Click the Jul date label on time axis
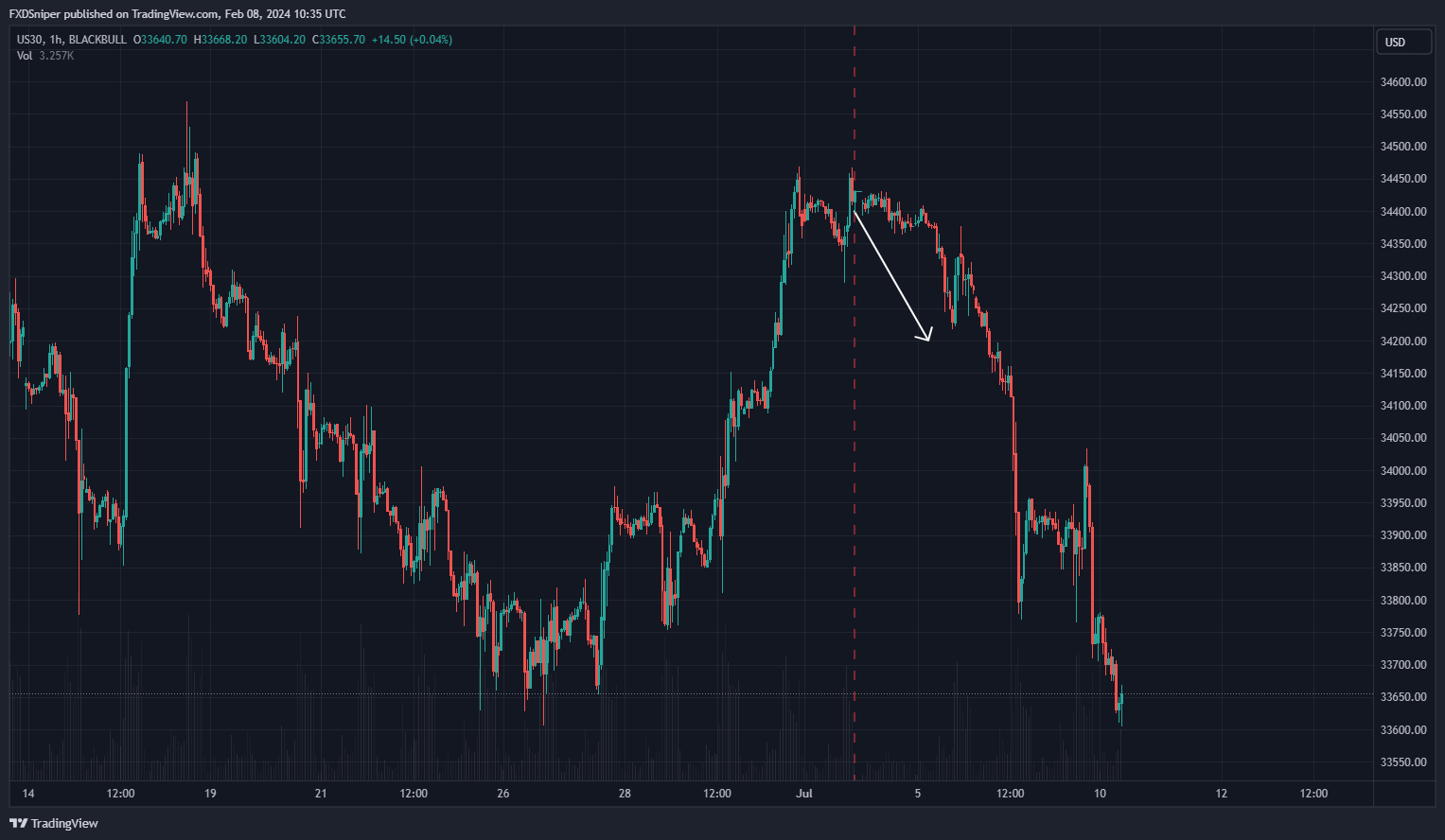 pyautogui.click(x=804, y=794)
